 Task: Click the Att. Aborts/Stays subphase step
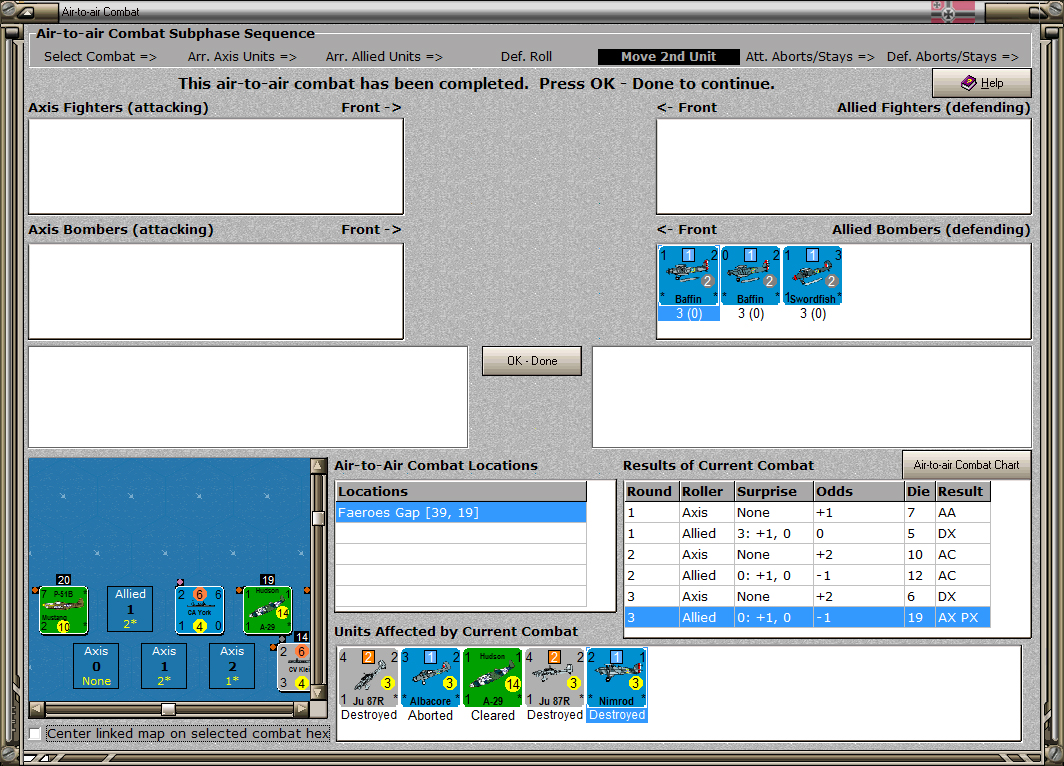pyautogui.click(x=810, y=57)
